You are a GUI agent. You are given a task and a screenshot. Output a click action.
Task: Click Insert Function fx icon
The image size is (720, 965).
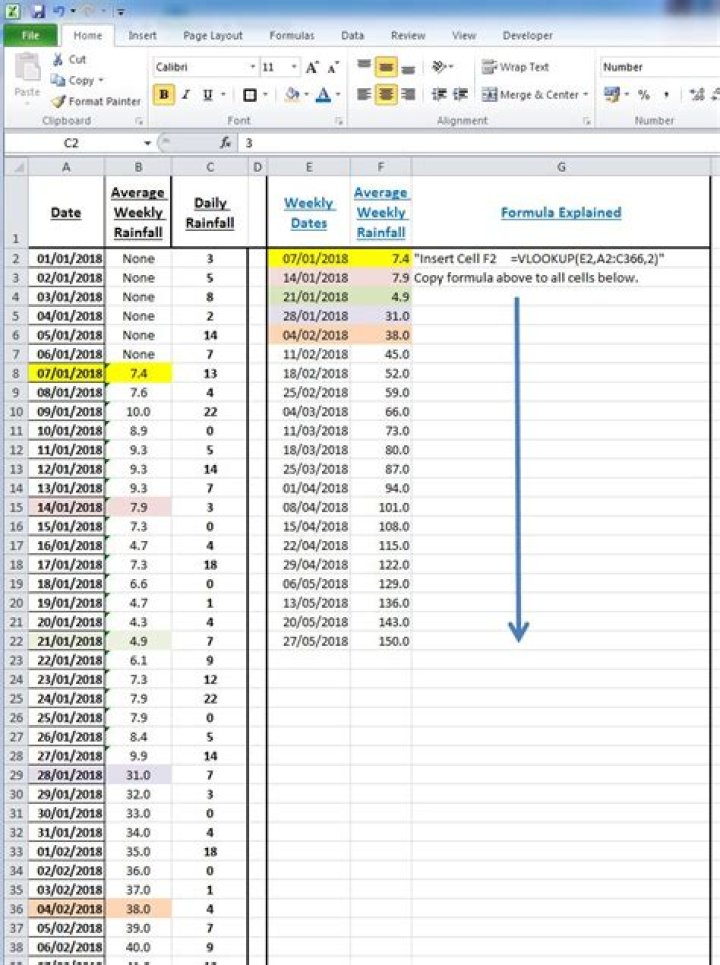pos(226,143)
